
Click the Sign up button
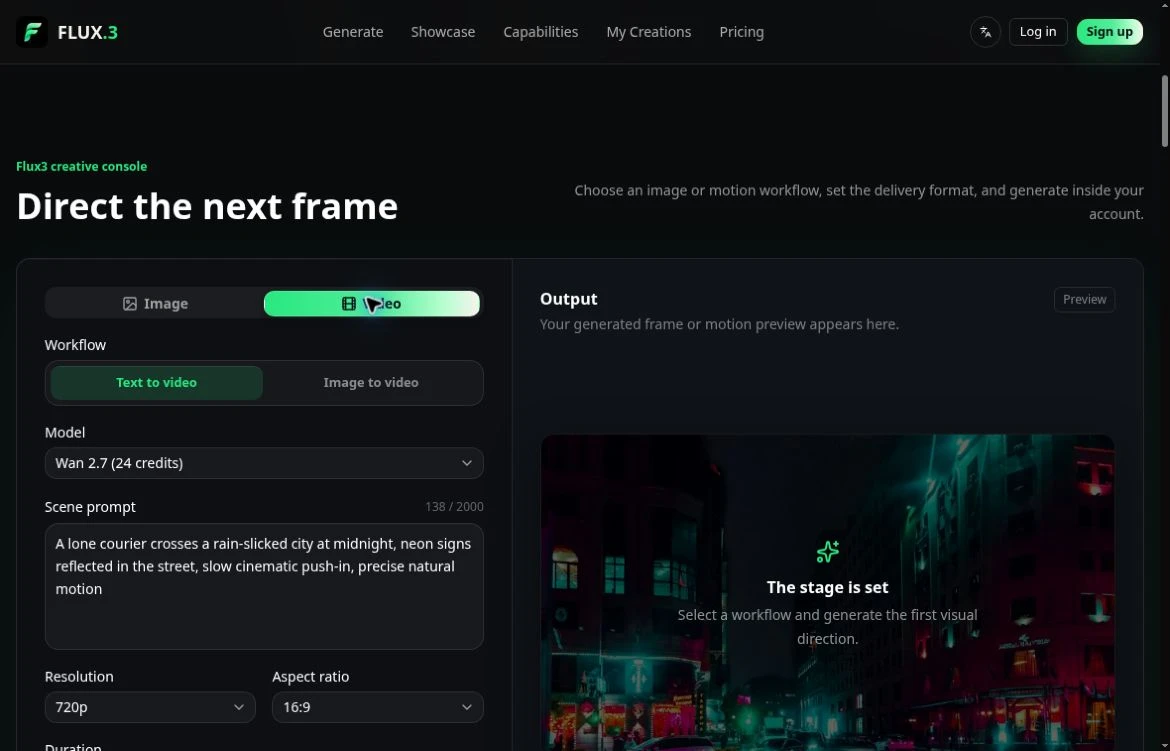(x=1110, y=32)
